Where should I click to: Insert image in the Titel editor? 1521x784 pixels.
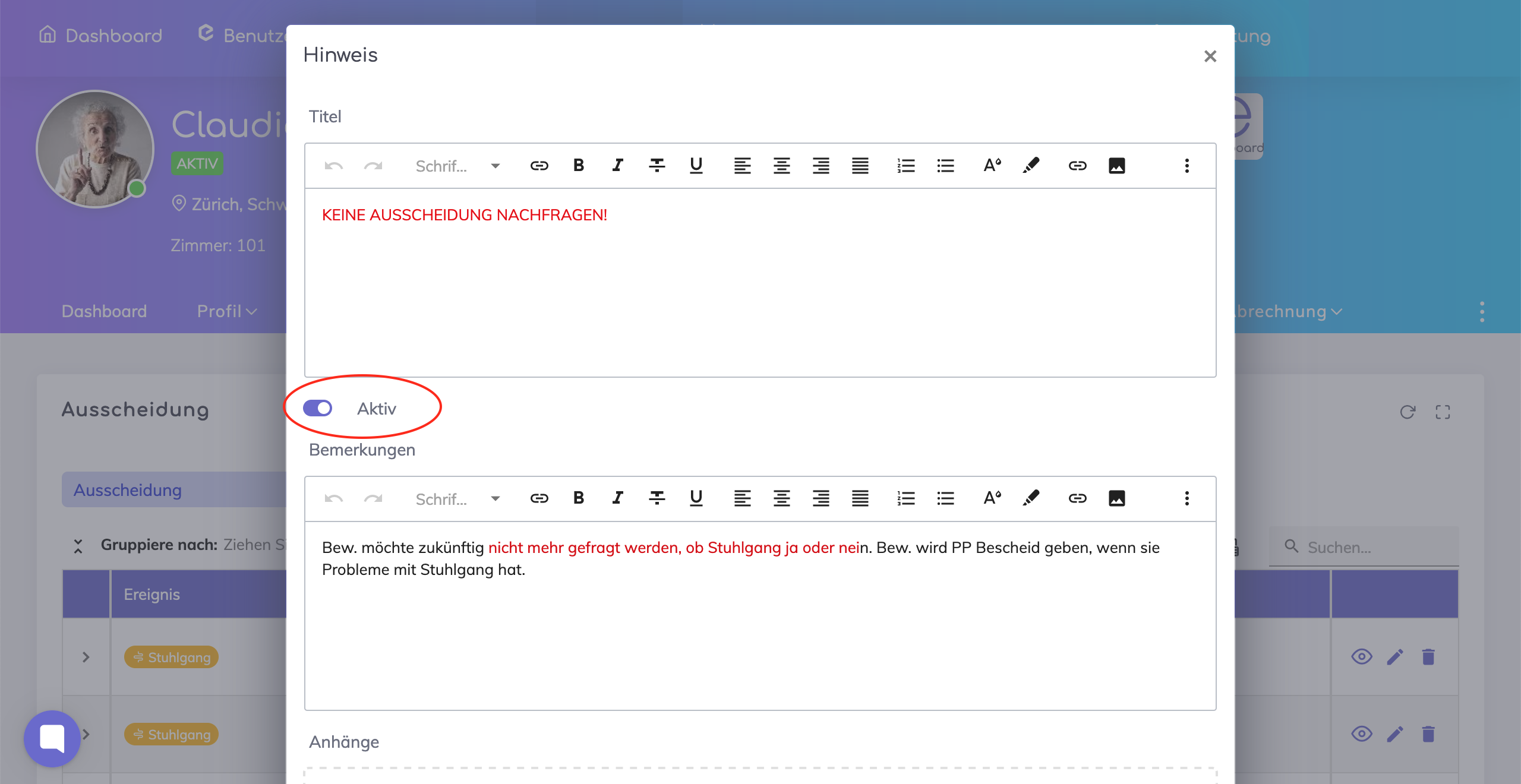[1116, 166]
